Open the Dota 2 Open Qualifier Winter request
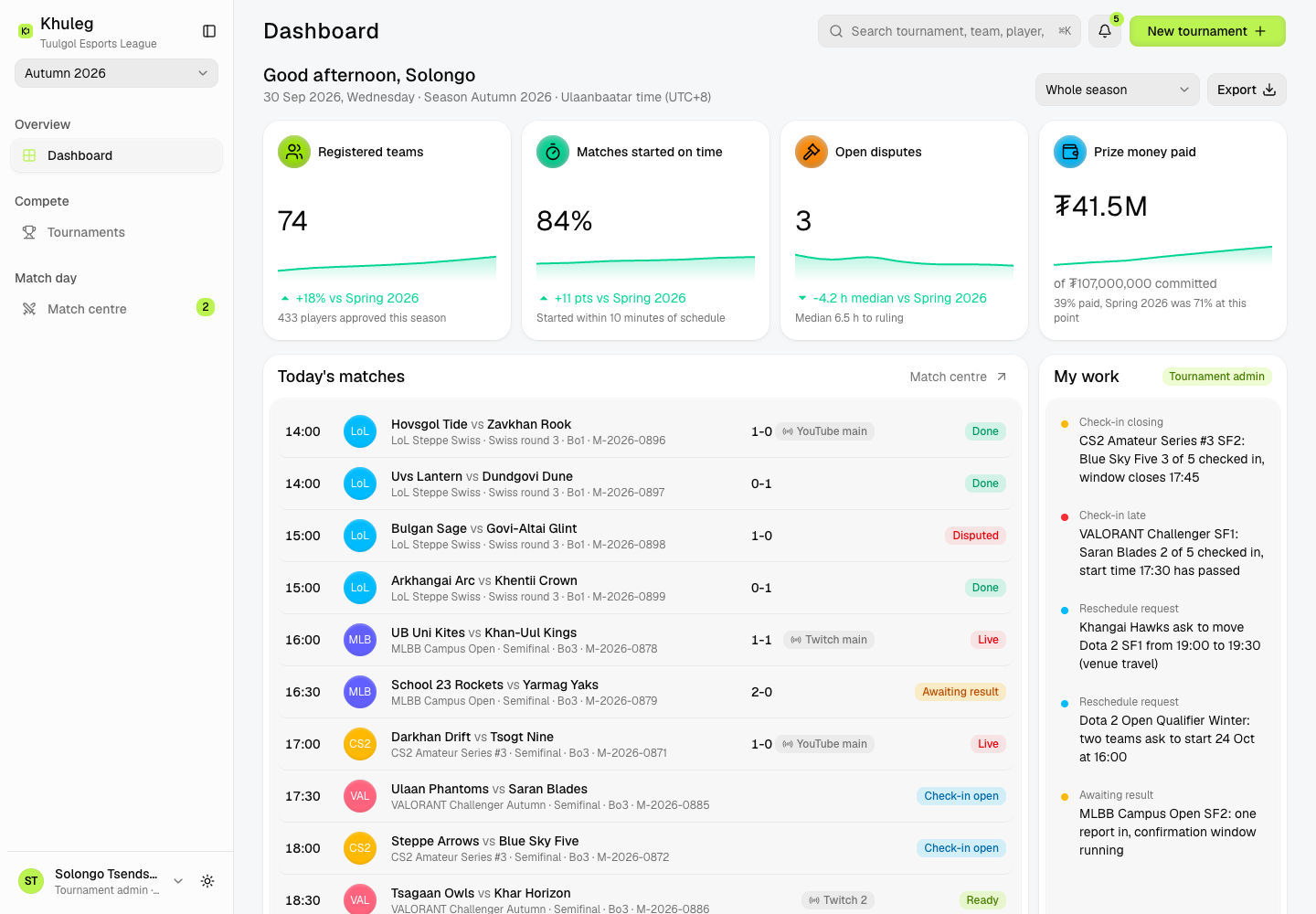This screenshot has width=1316, height=914. click(x=1163, y=729)
